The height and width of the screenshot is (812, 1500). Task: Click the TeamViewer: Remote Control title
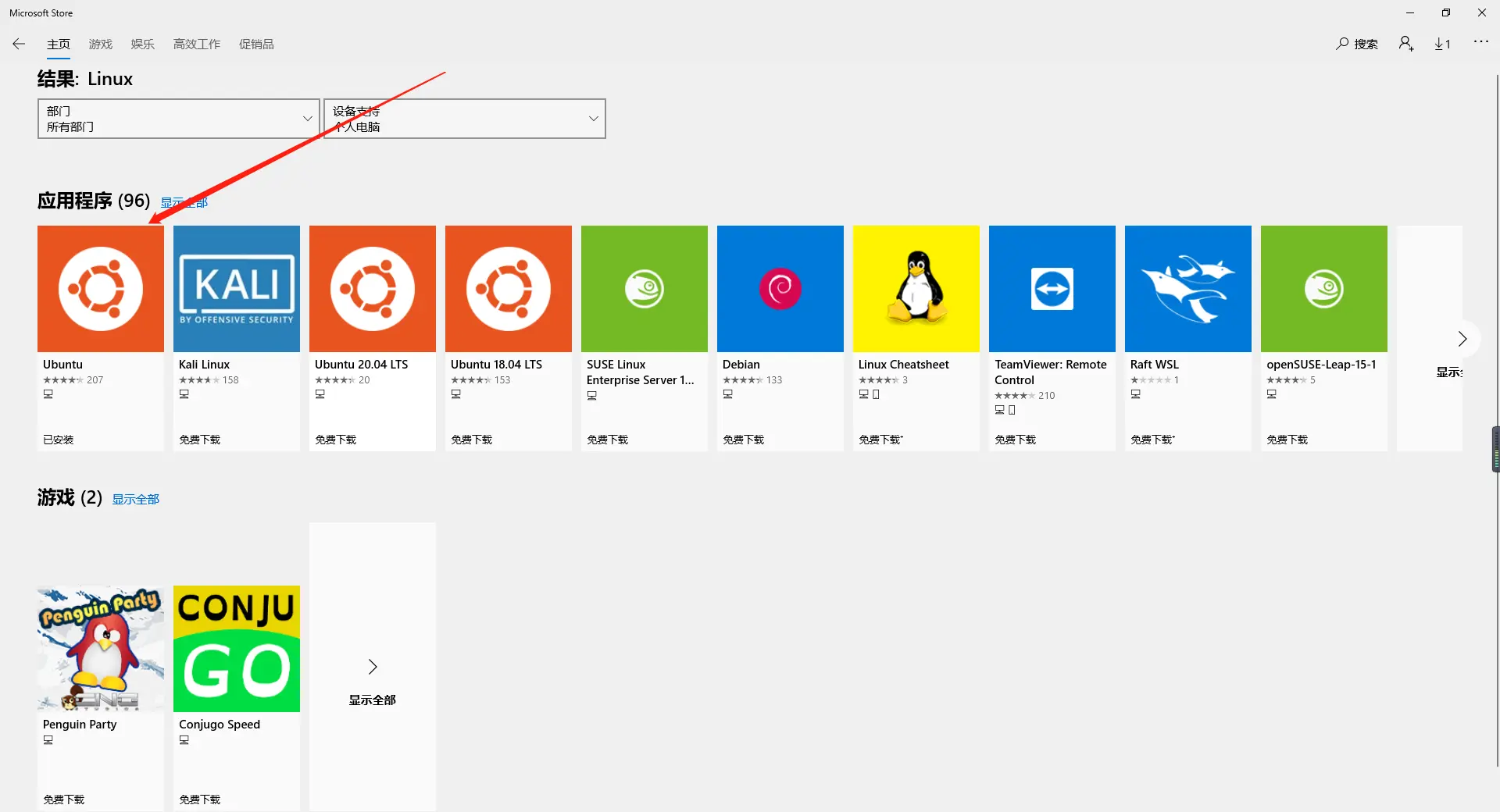coord(1051,372)
